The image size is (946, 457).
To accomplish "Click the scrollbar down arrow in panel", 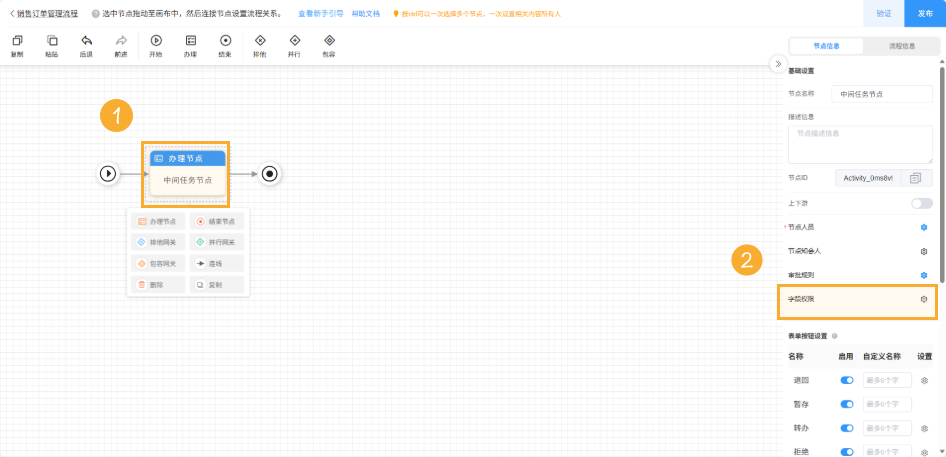I will (942, 452).
